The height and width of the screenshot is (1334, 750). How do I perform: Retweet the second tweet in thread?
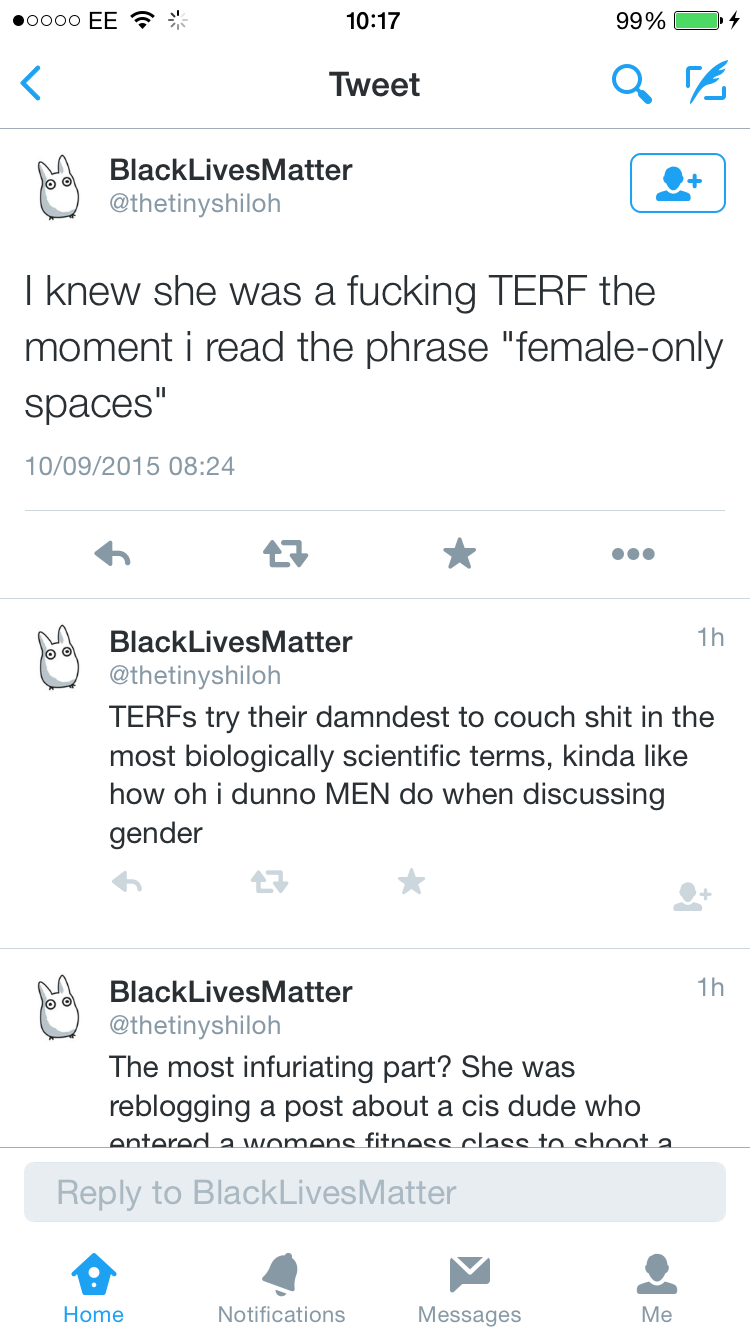click(269, 881)
